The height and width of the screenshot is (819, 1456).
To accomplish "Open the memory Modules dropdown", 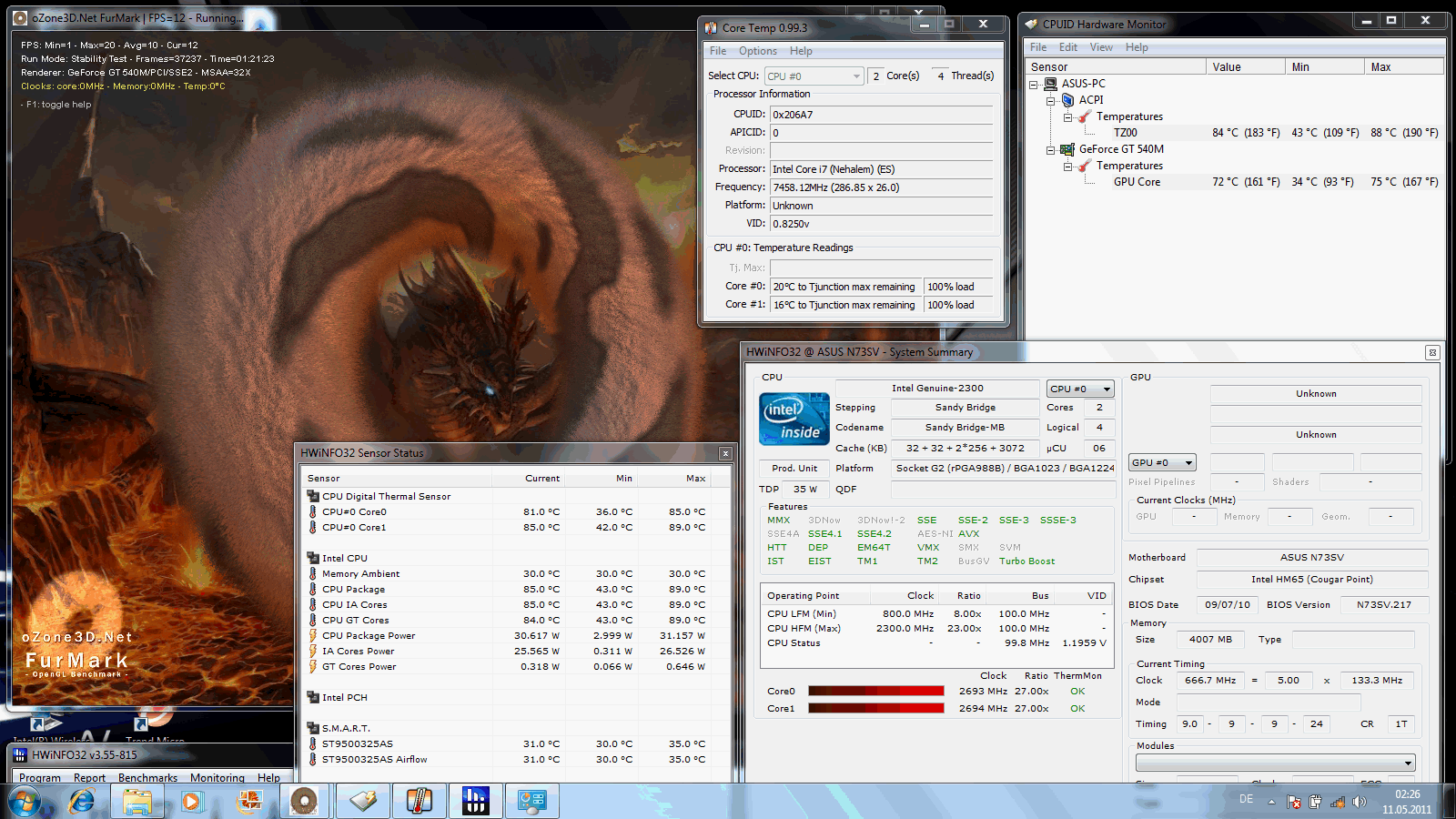I will point(1276,763).
